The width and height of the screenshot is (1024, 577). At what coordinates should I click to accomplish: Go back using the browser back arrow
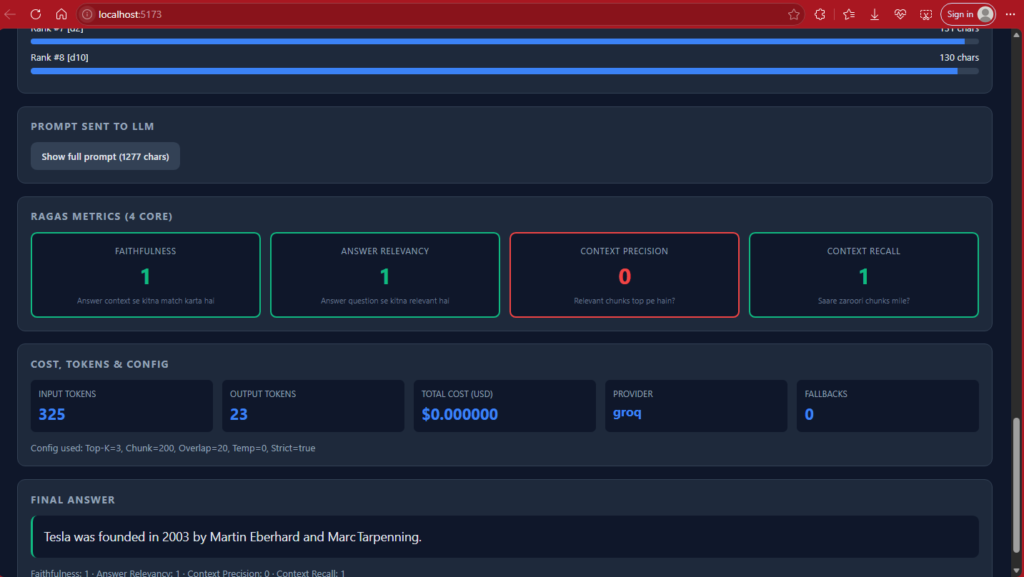pyautogui.click(x=10, y=14)
